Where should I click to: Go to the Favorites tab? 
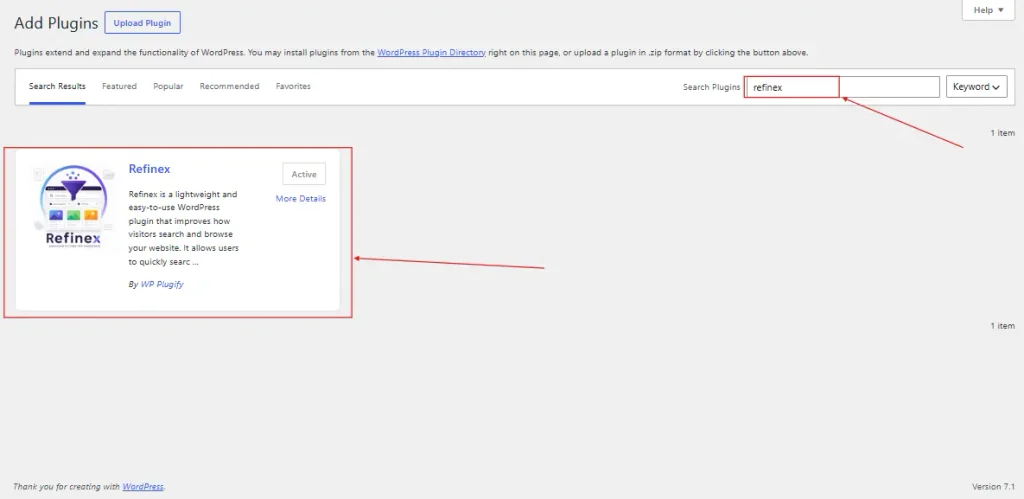tap(293, 86)
